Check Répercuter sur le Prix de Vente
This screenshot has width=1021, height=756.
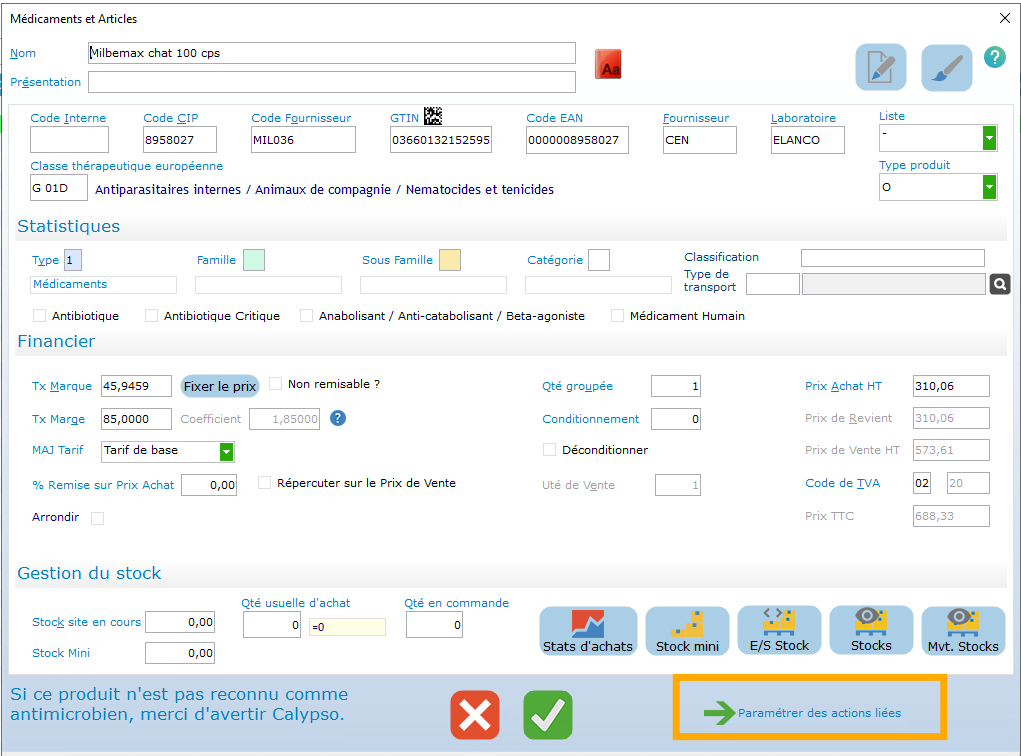pyautogui.click(x=264, y=483)
